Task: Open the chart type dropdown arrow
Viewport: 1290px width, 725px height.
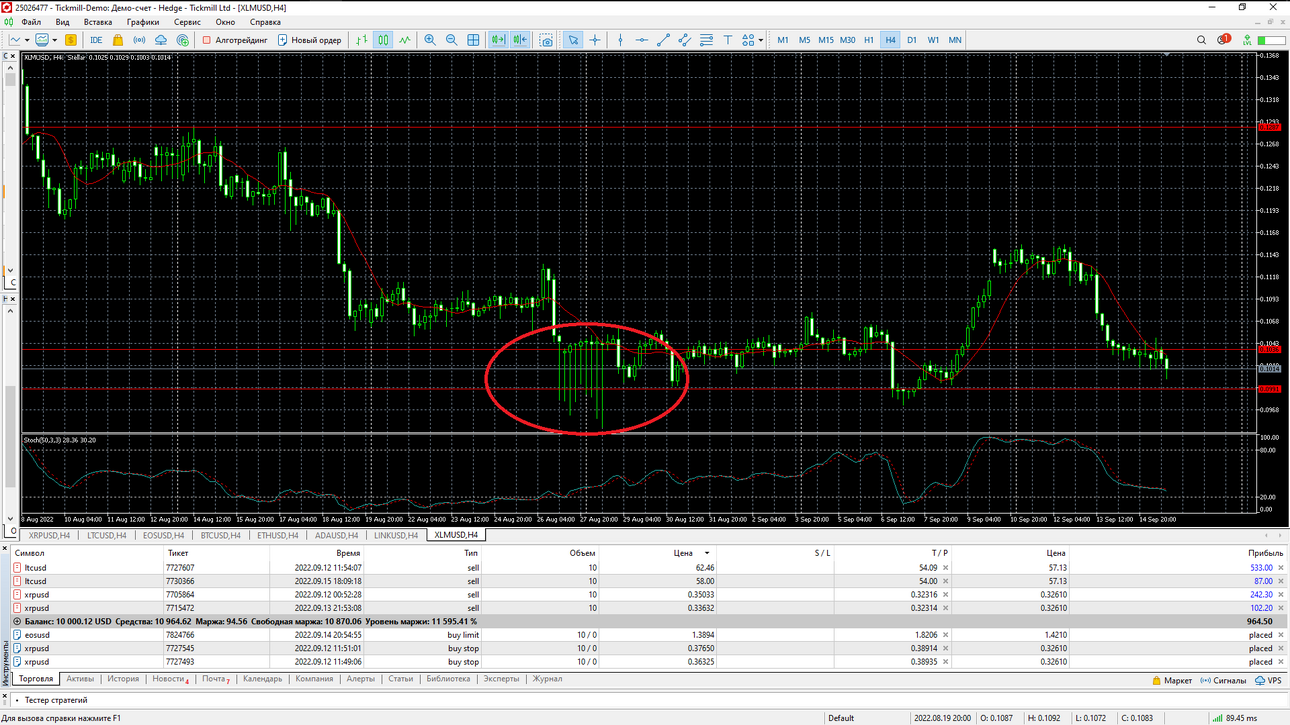Action: (27, 40)
